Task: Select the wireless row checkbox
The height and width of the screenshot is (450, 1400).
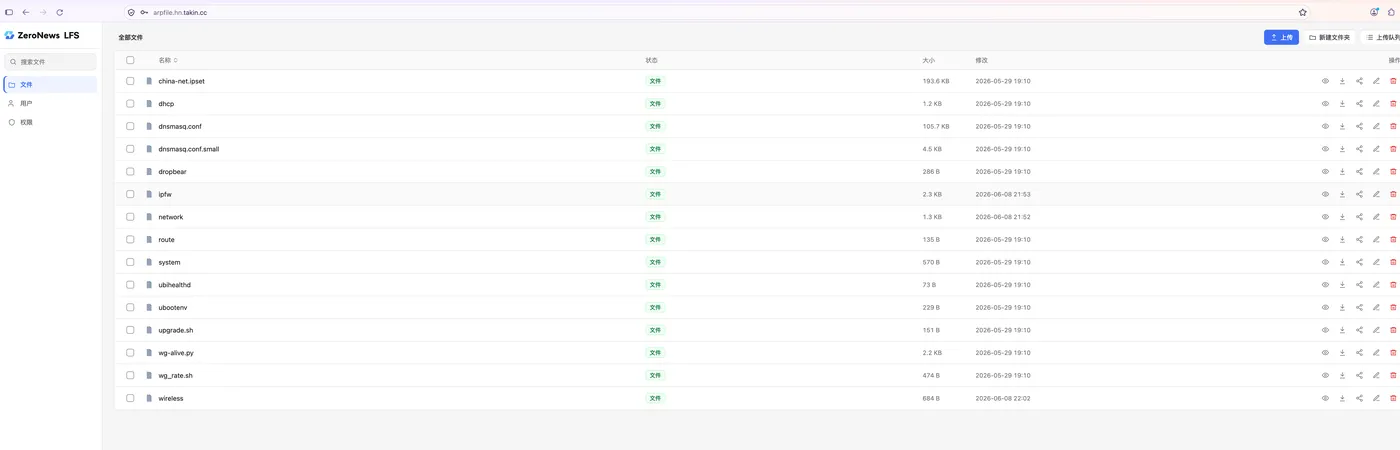Action: (x=130, y=398)
